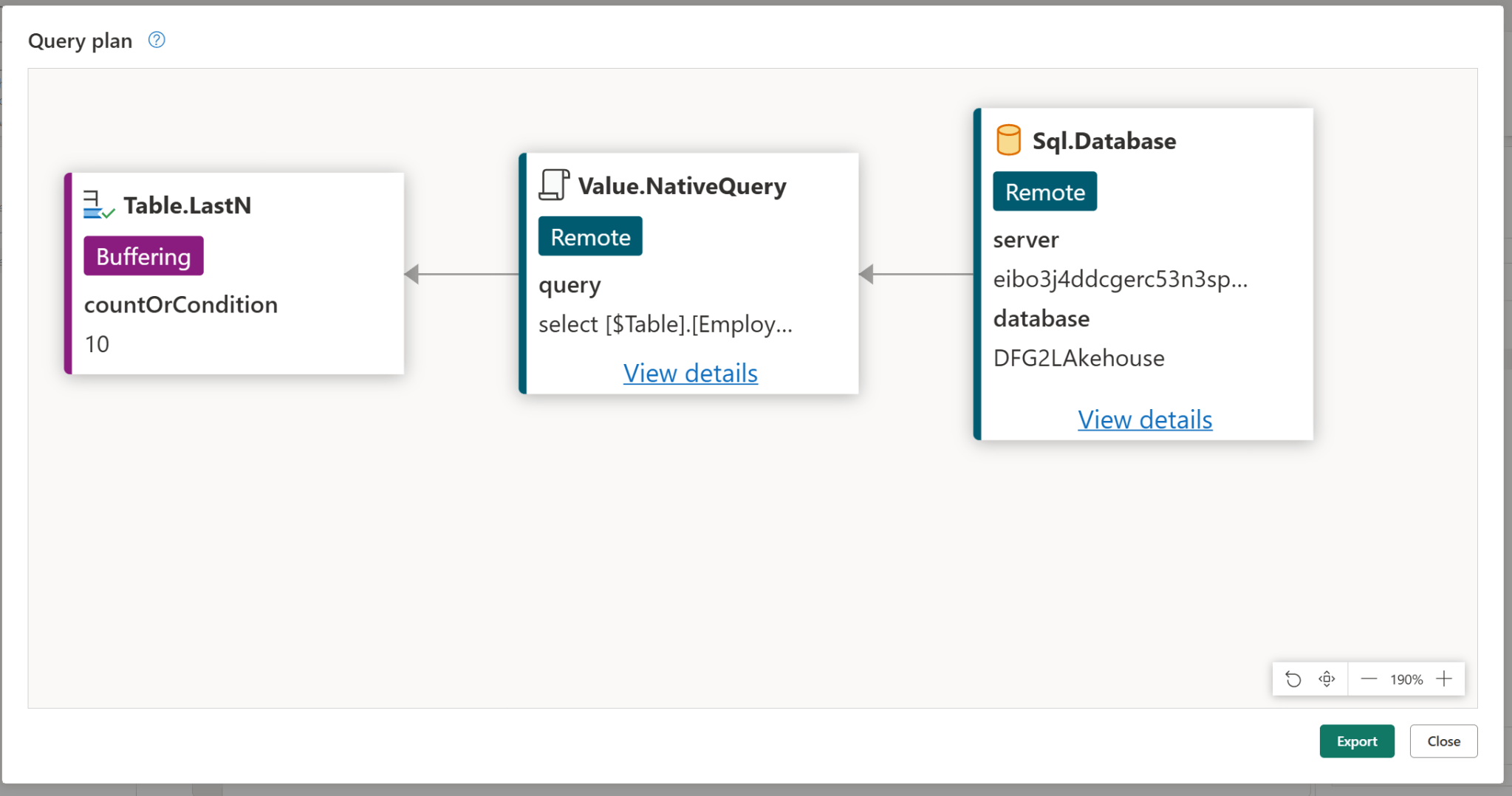
Task: Select the Table.LastN node title
Action: coord(187,205)
